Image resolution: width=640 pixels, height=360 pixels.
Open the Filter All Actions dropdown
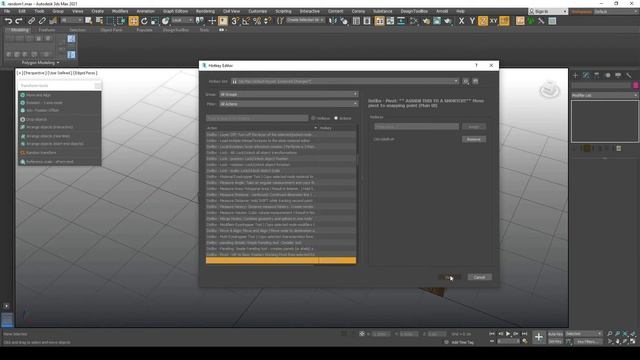pos(289,104)
